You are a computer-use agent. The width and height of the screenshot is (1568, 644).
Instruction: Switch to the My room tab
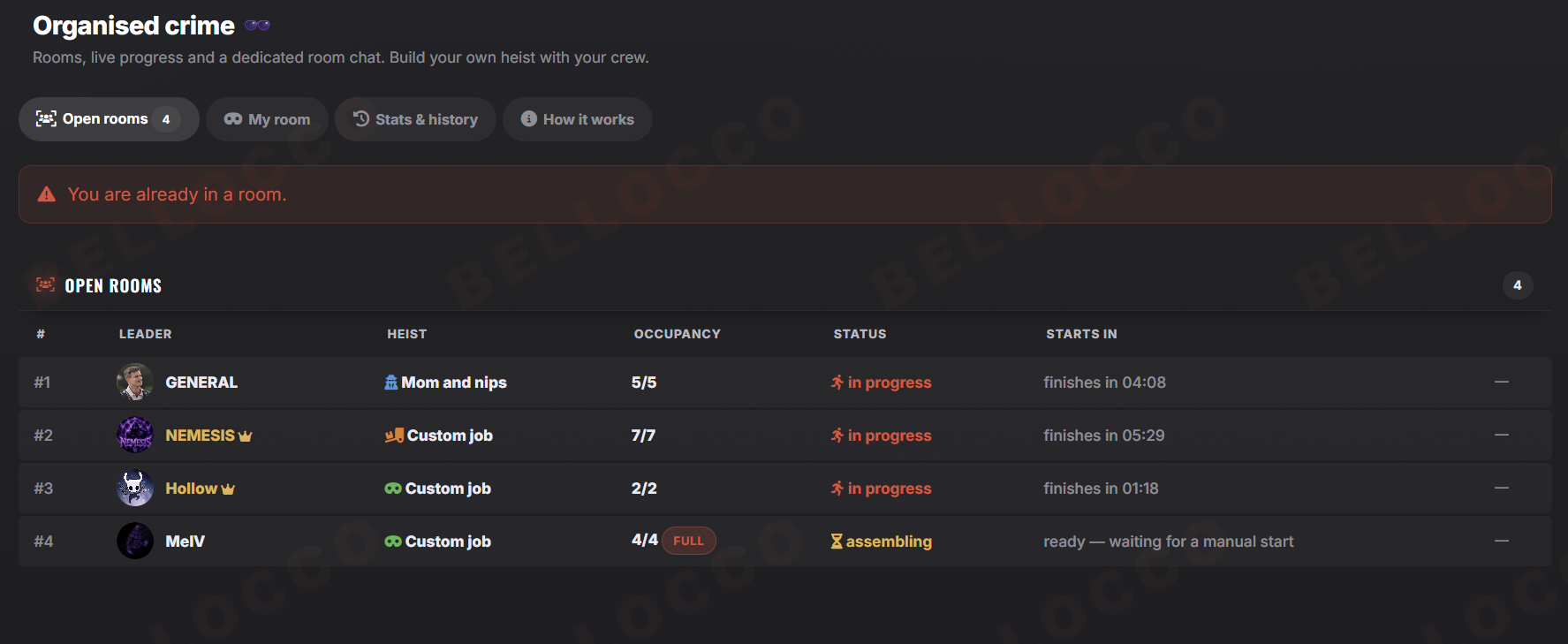click(267, 119)
